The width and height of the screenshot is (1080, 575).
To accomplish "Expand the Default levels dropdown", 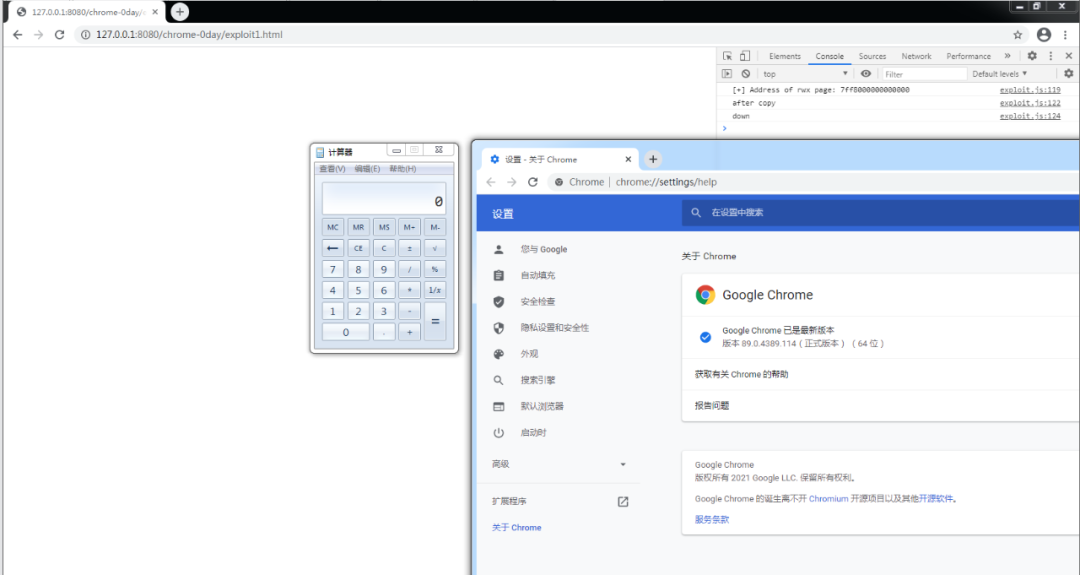I will coord(999,74).
